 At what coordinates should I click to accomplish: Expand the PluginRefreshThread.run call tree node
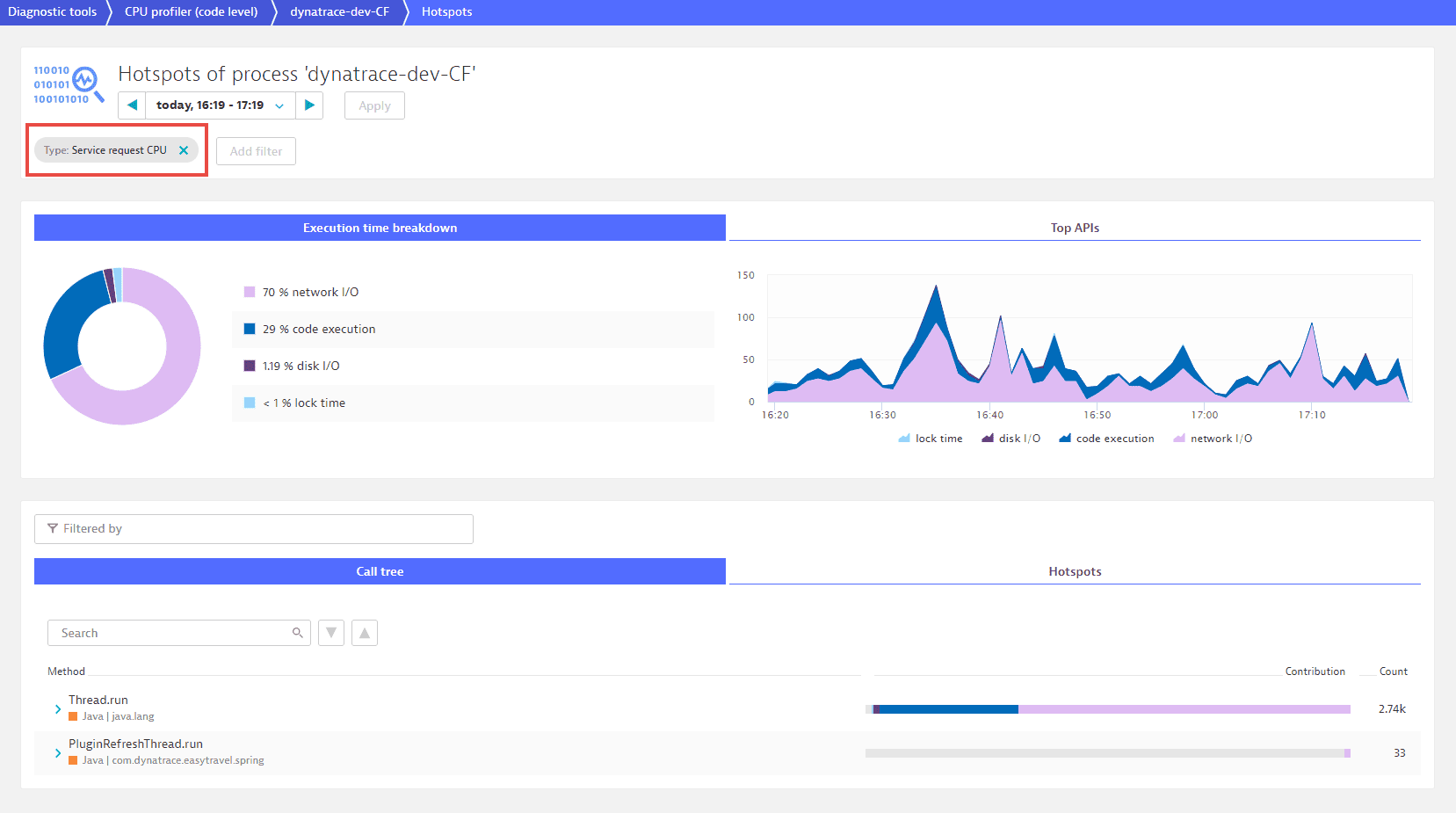pyautogui.click(x=58, y=752)
